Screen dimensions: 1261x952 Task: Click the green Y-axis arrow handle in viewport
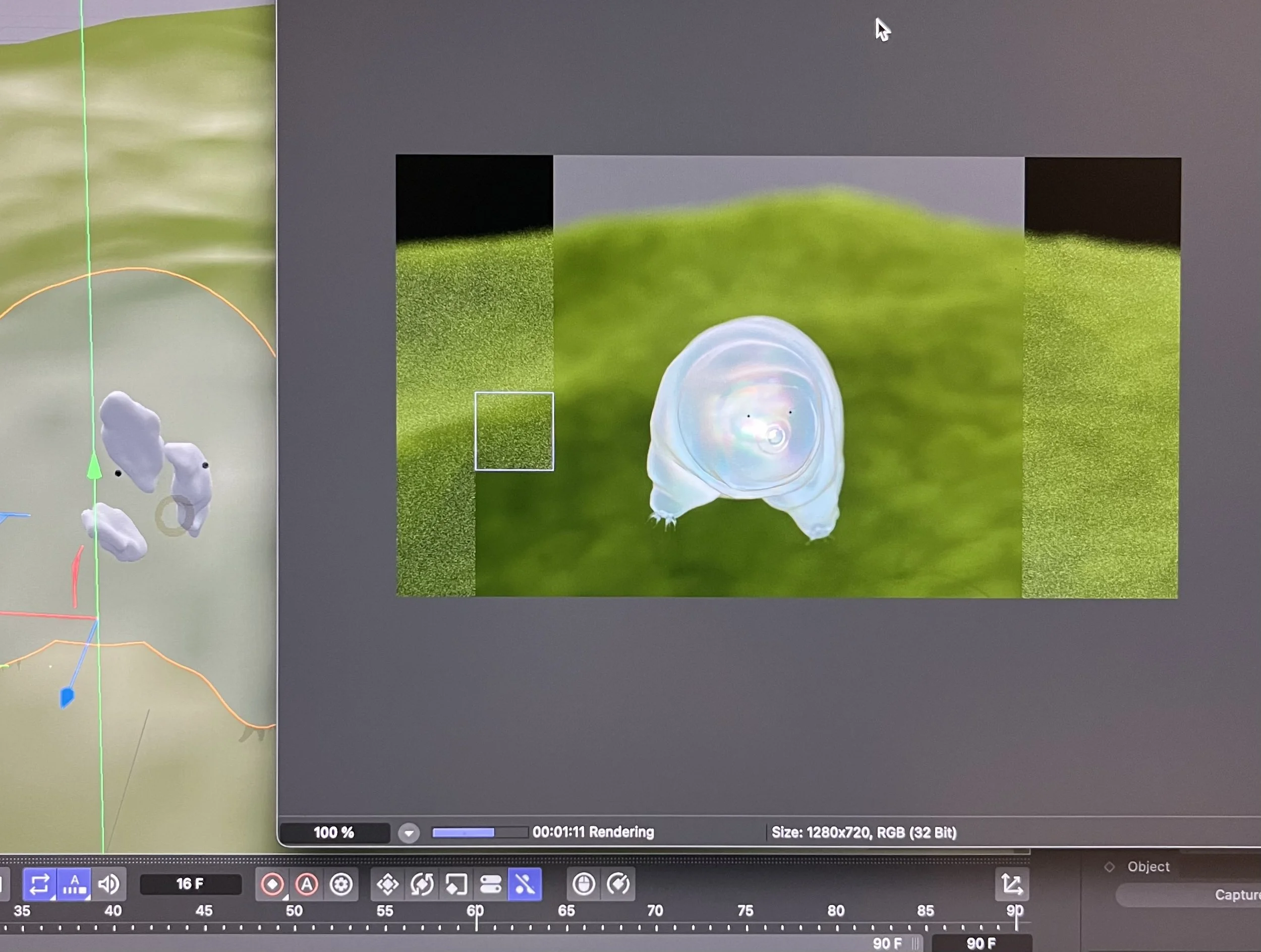pyautogui.click(x=94, y=466)
